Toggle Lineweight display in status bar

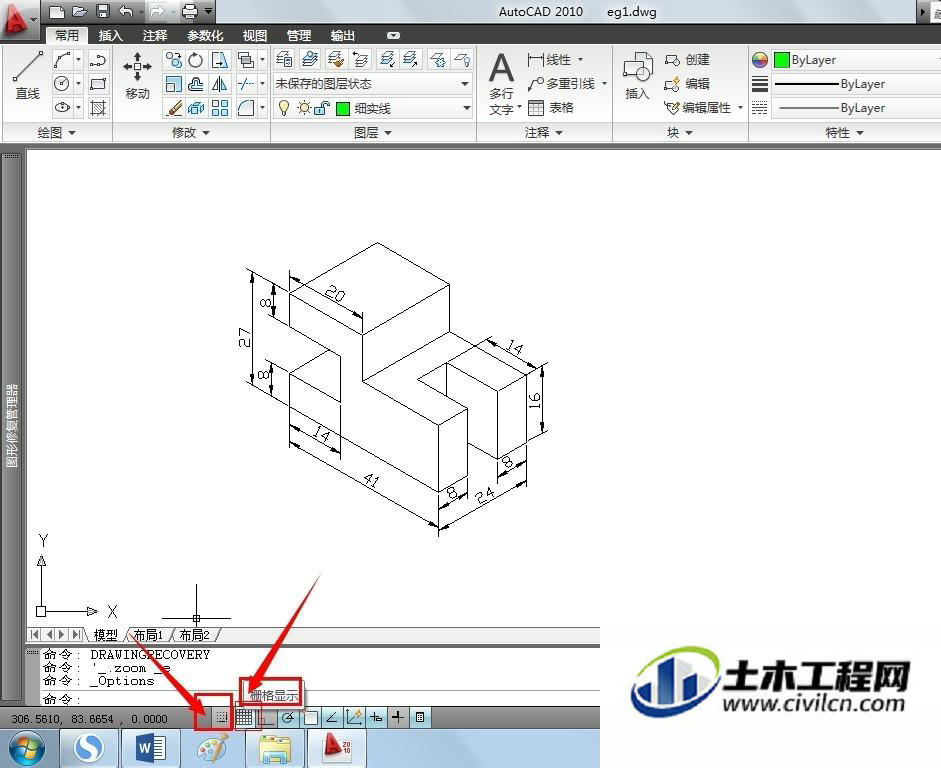click(398, 717)
